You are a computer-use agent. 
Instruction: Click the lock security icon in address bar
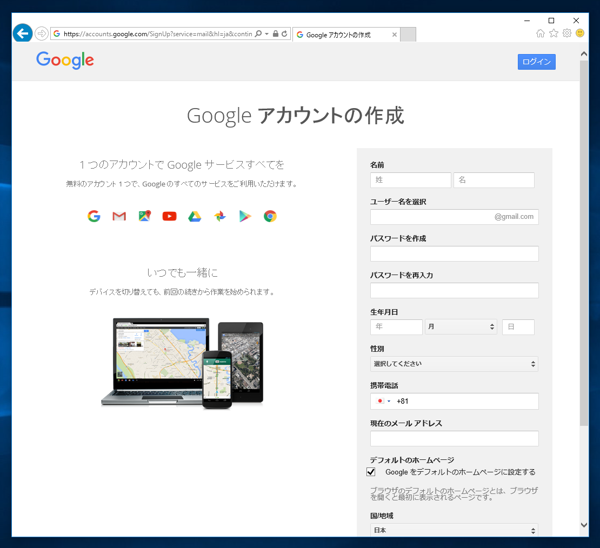coord(275,34)
